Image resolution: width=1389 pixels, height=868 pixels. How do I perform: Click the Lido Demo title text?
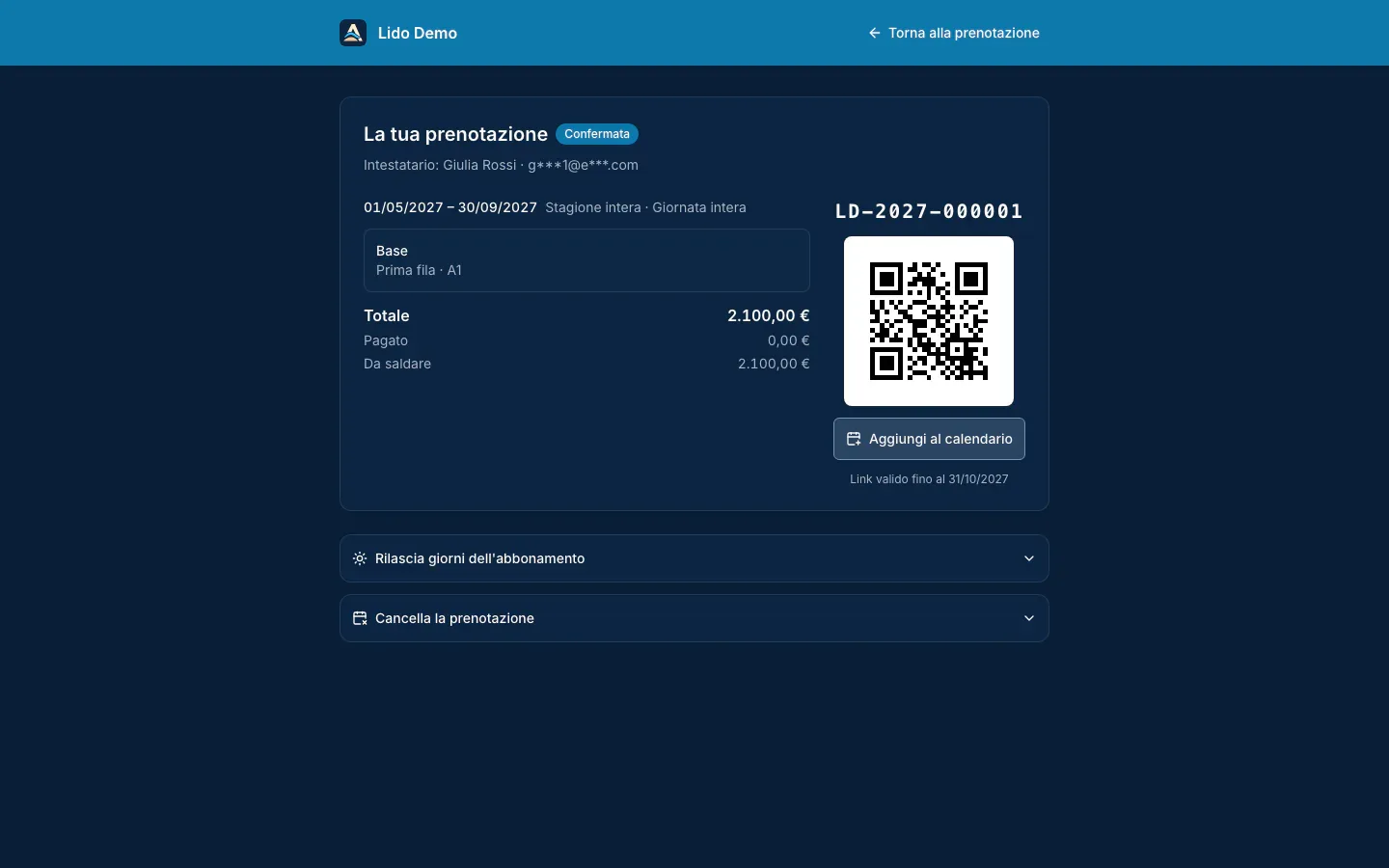click(418, 33)
